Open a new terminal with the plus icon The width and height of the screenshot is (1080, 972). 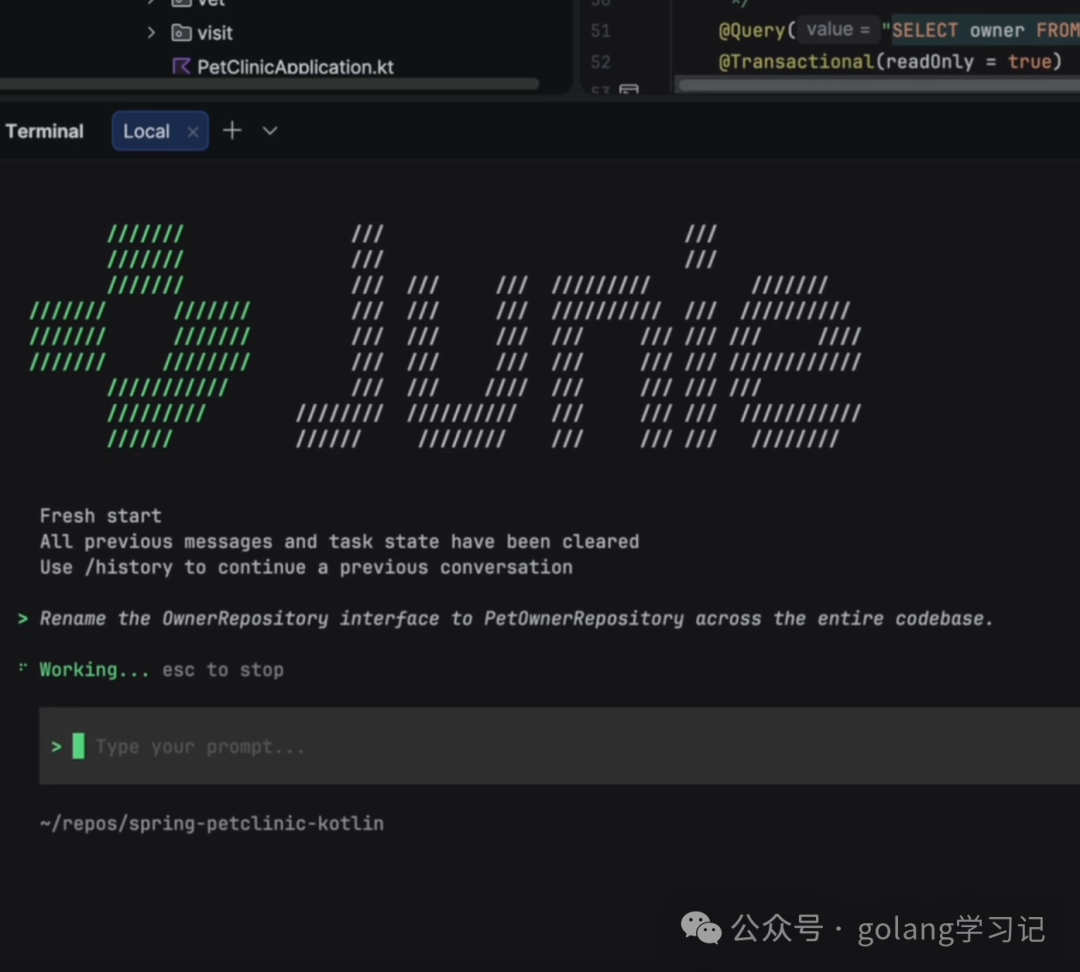tap(232, 130)
